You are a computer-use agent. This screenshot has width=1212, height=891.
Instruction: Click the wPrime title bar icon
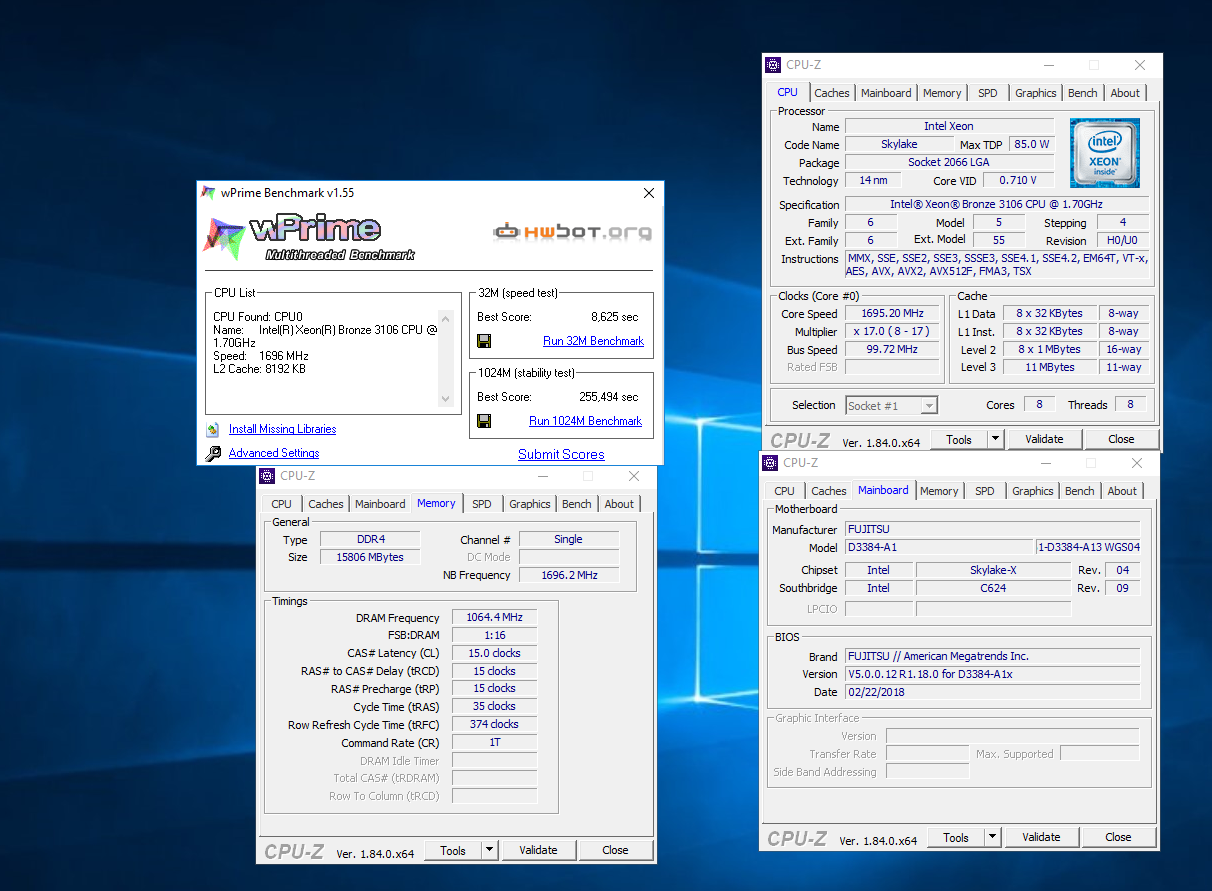pyautogui.click(x=209, y=192)
